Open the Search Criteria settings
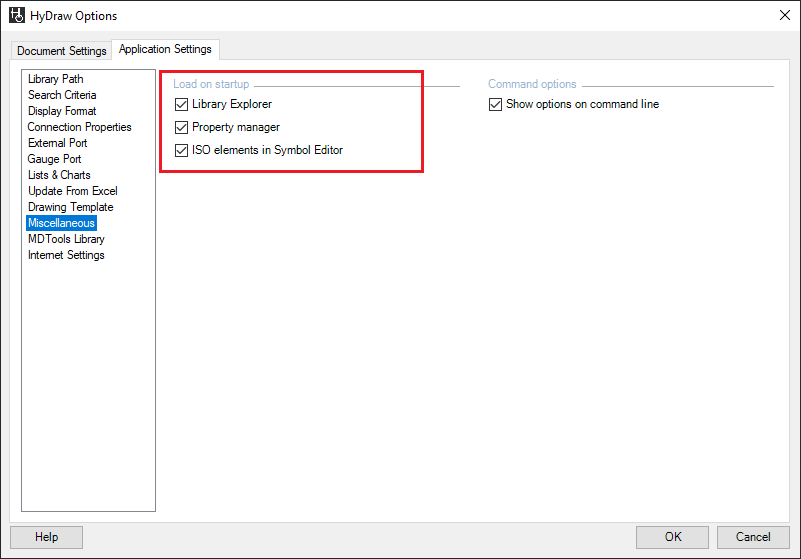This screenshot has height=559, width=801. click(62, 95)
